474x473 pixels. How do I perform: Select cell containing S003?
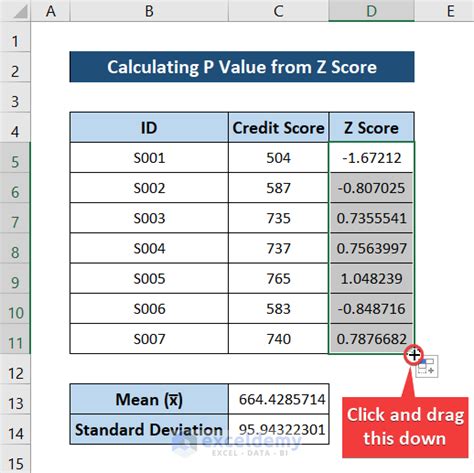149,218
